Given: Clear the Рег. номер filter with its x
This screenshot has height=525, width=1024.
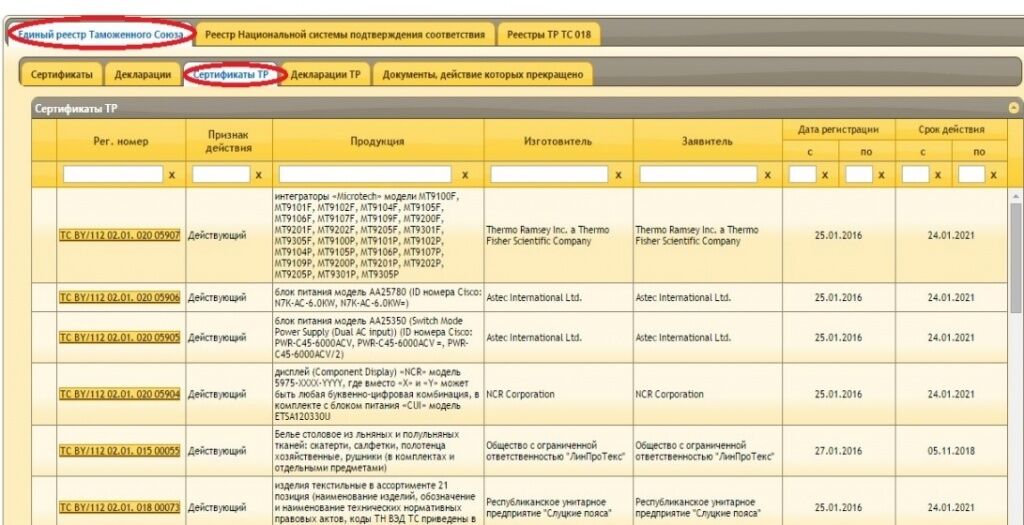Looking at the screenshot, I should [x=172, y=175].
